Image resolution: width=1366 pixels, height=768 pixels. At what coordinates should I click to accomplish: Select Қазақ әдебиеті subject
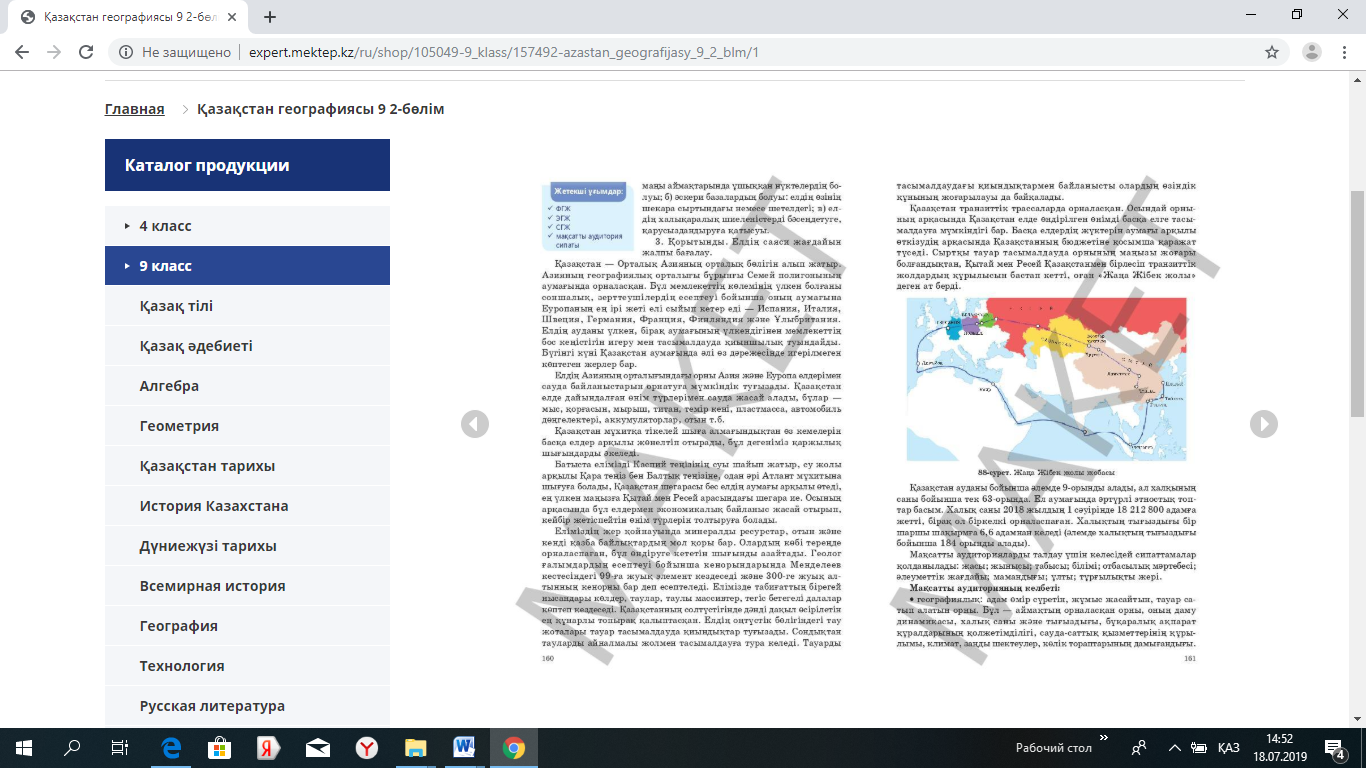point(247,346)
